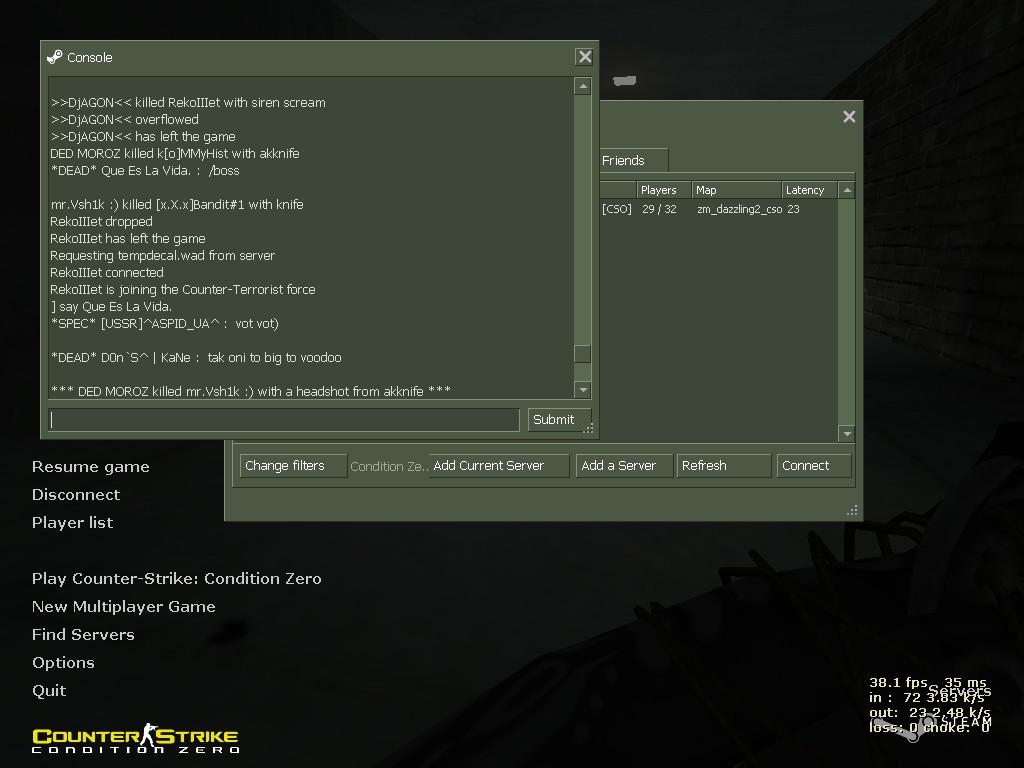
Task: Choose Resume game from main menu
Action: coord(90,467)
